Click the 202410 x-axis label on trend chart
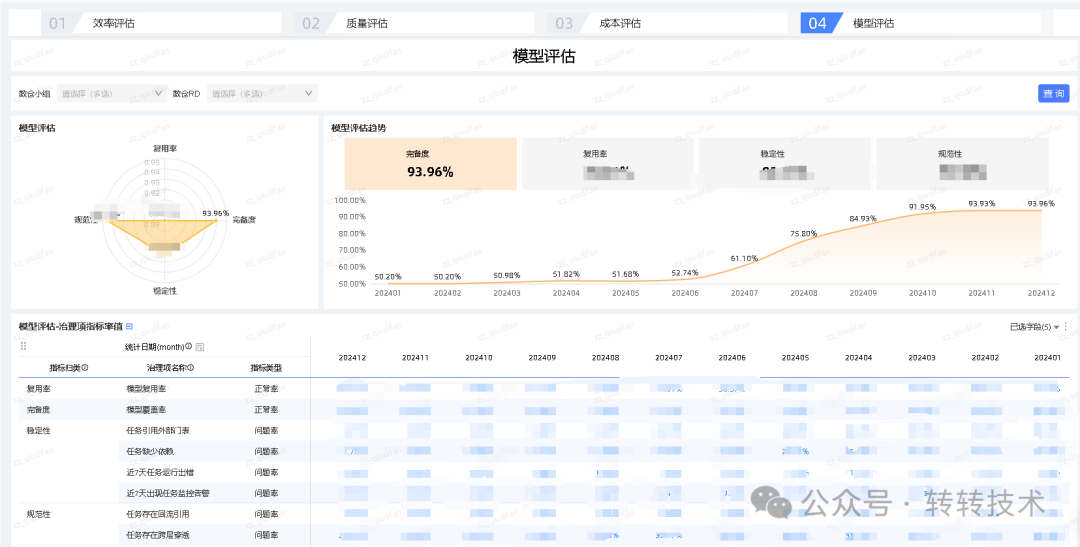 (x=922, y=293)
